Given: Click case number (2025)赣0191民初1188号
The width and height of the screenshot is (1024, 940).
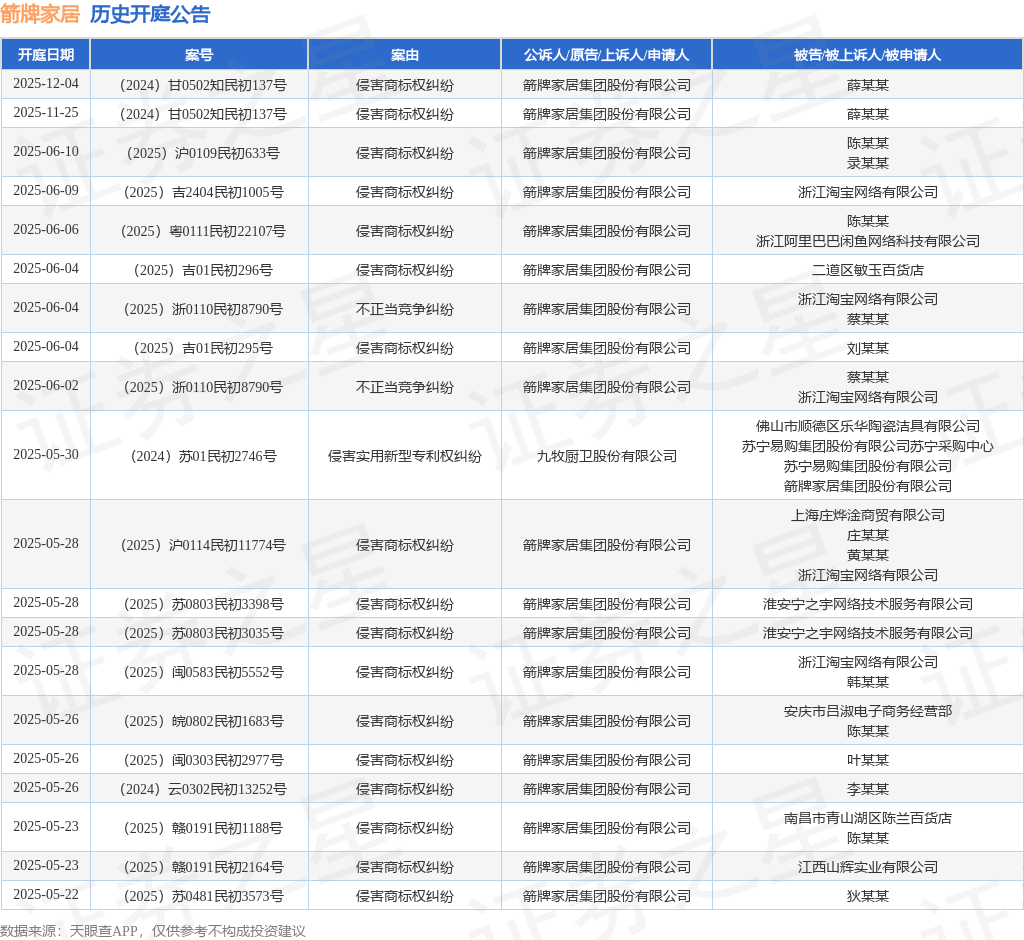Looking at the screenshot, I should (x=203, y=828).
